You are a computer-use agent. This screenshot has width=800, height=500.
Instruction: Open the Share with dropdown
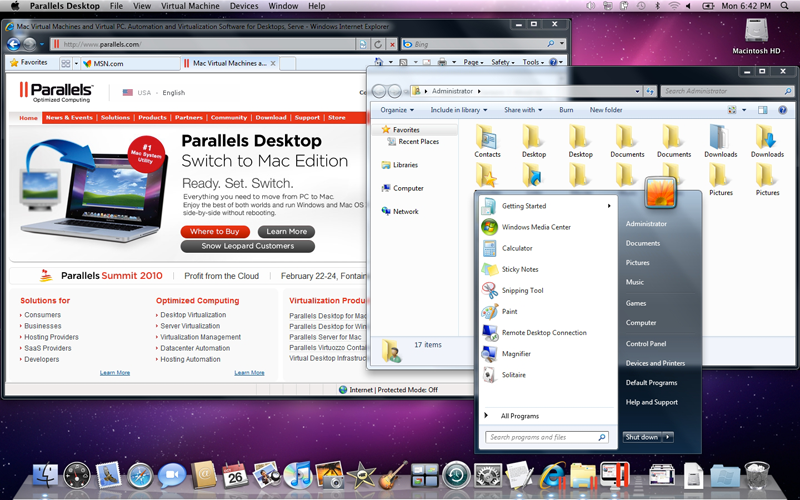coord(523,110)
